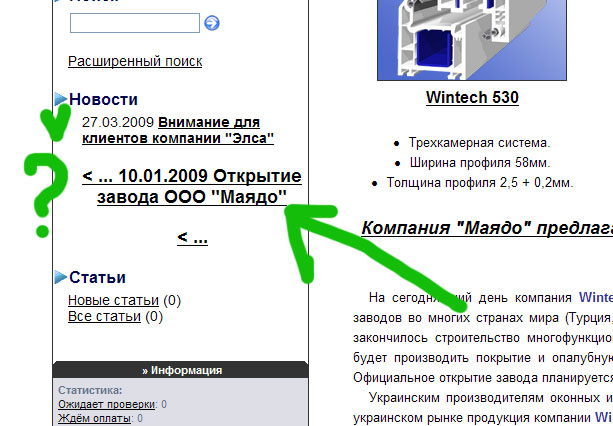Click the blue triangle beside Новости
Screen dimensions: 613x426
61,99
